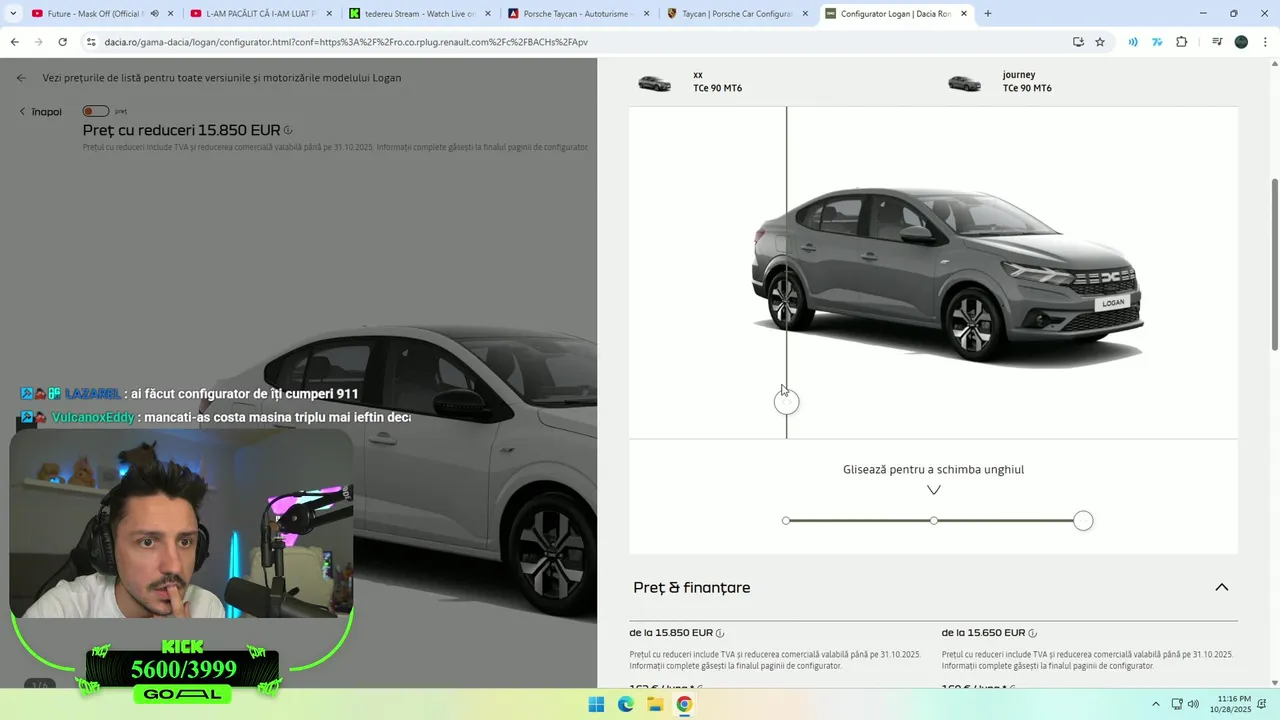1280x720 pixels.
Task: Switch to the tedereu Stream Kick tab
Action: pos(418,14)
